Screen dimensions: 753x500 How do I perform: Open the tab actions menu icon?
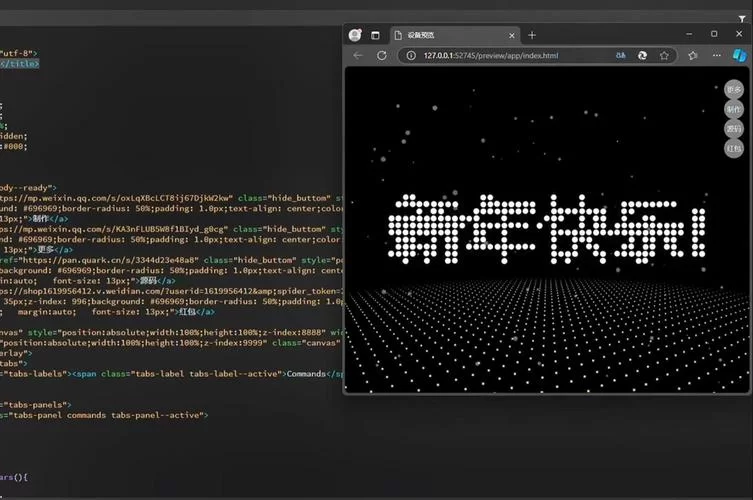click(376, 35)
